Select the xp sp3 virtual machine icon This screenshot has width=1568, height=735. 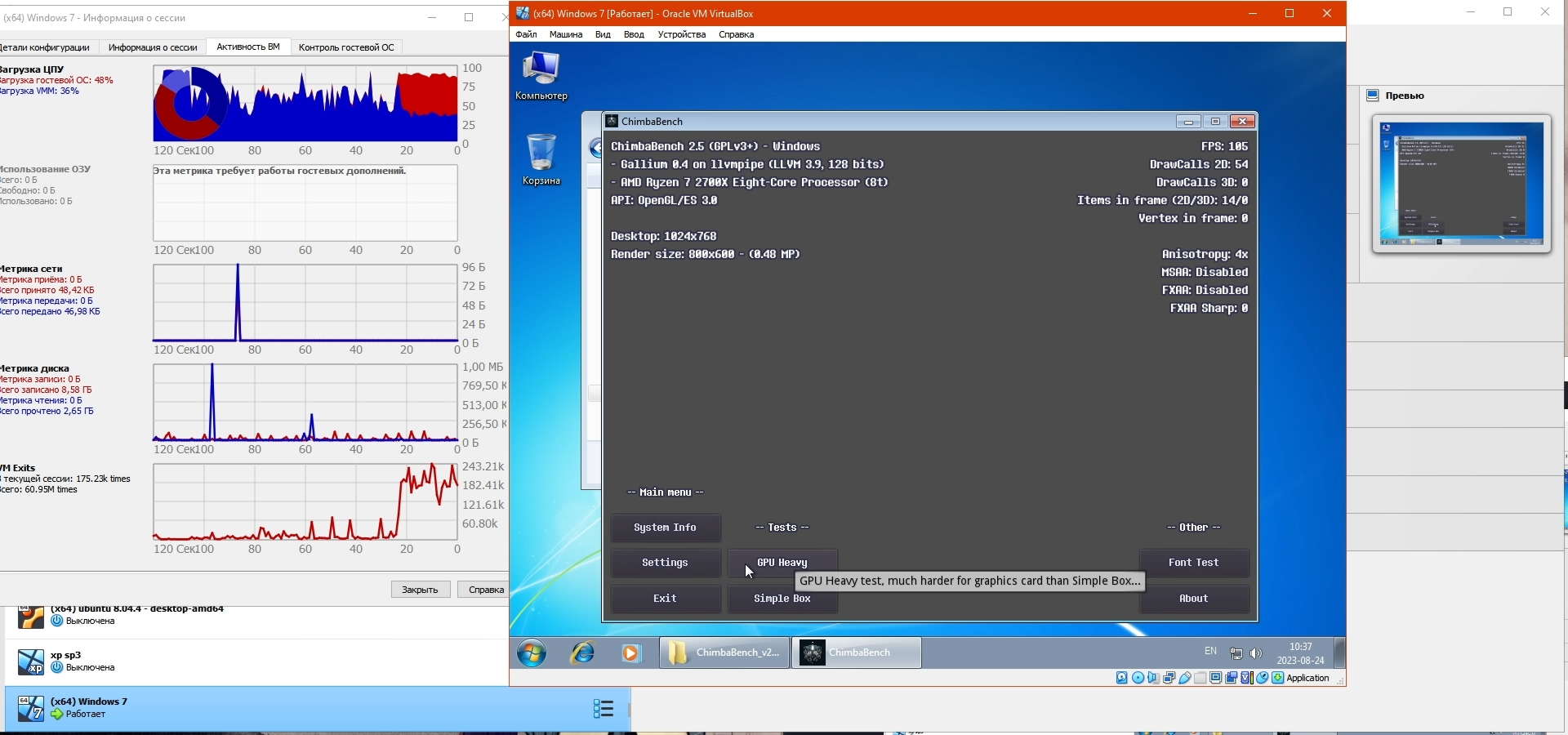(31, 661)
